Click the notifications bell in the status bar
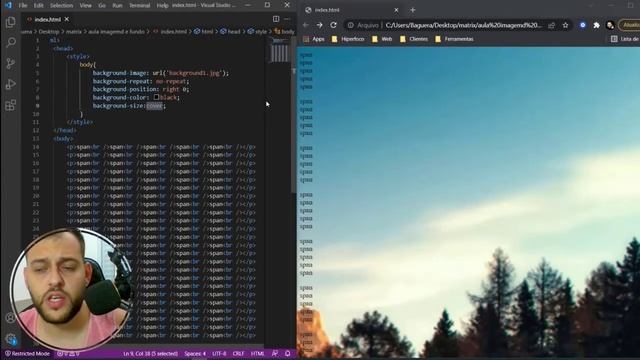This screenshot has width=640, height=360. point(287,353)
